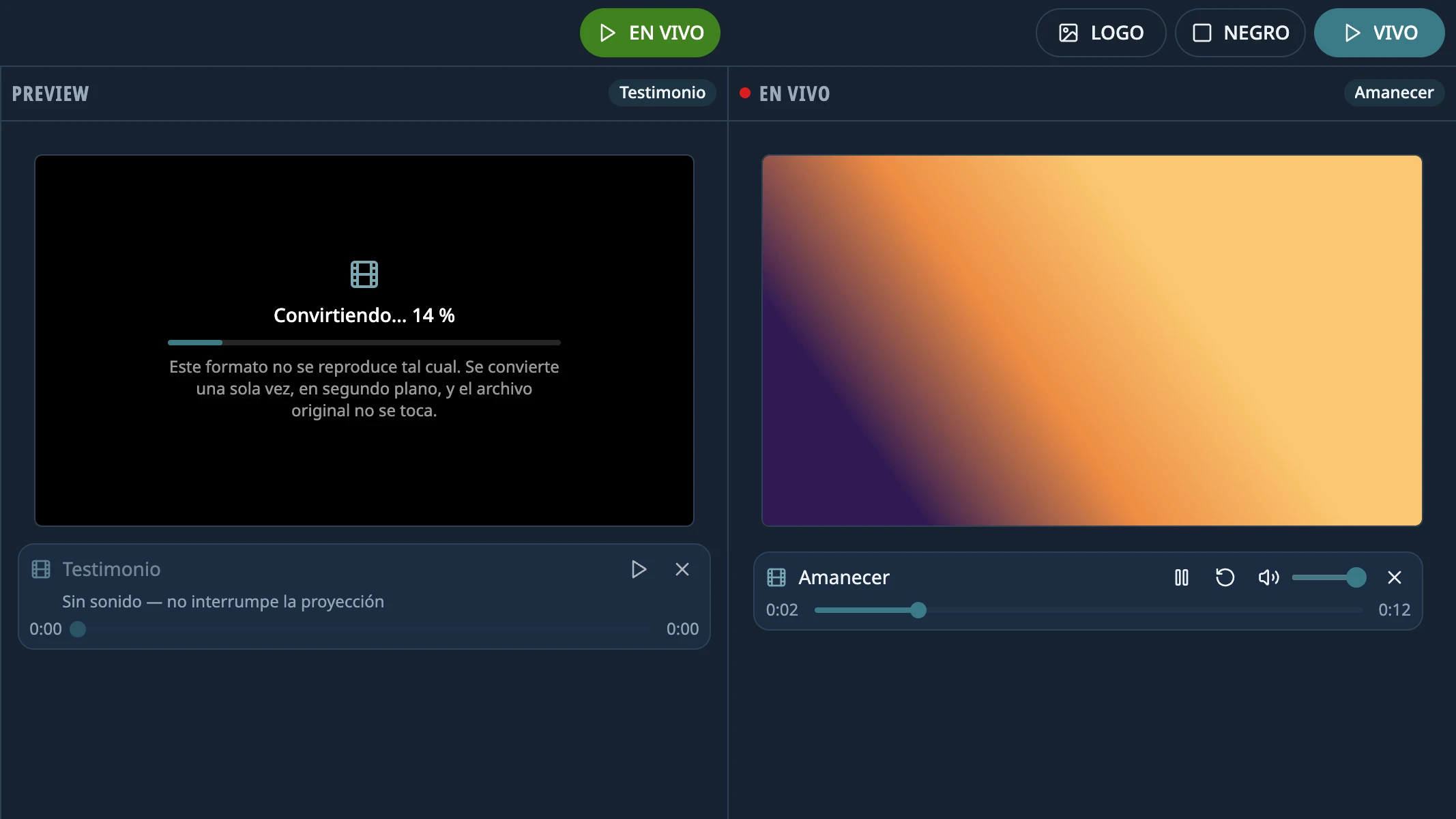The image size is (1456, 819).
Task: Click 'Sin sonido — no interrumpe la proyección'
Action: 223,601
